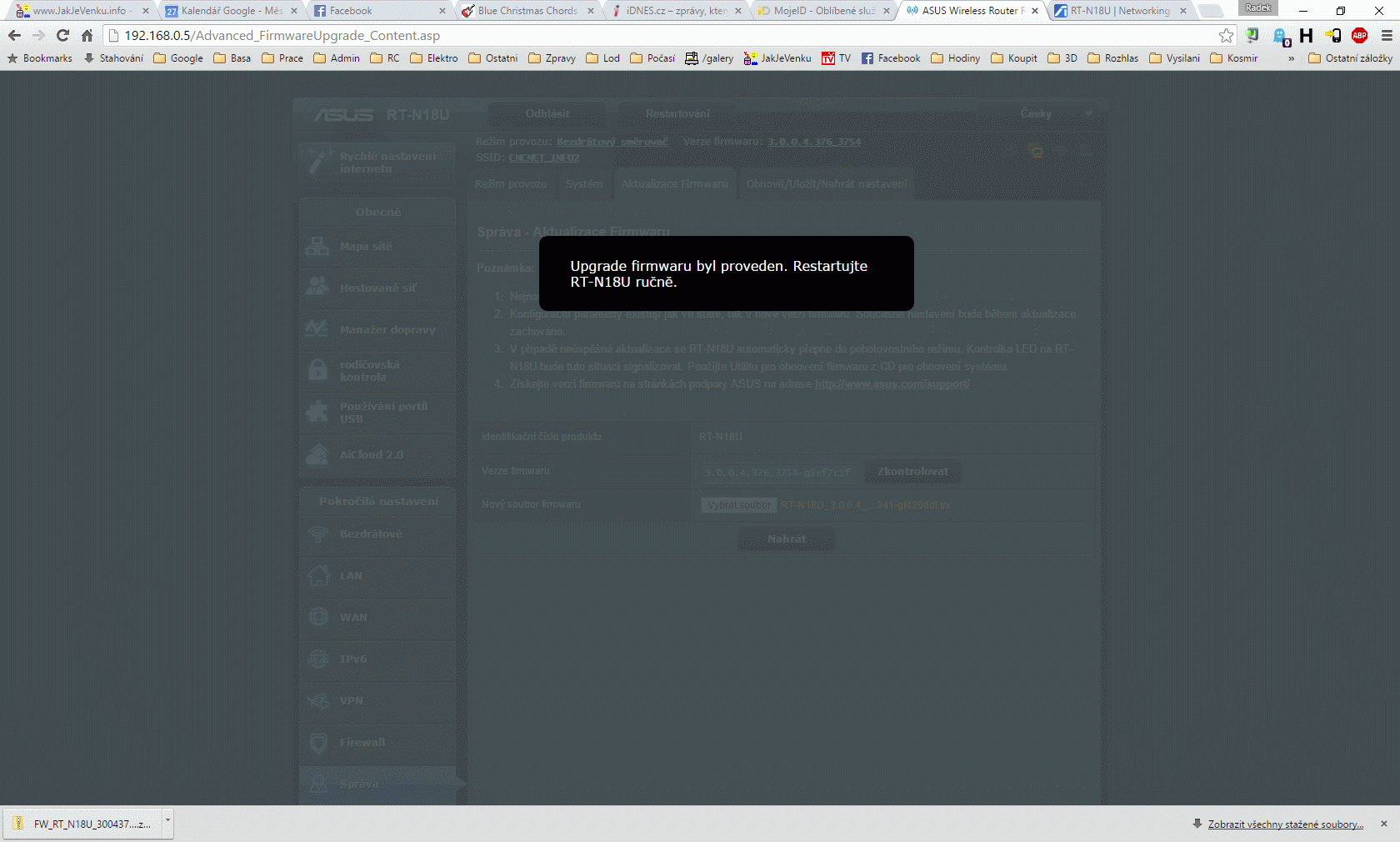The height and width of the screenshot is (842, 1400).
Task: Switch to the Systém tab
Action: click(x=583, y=183)
